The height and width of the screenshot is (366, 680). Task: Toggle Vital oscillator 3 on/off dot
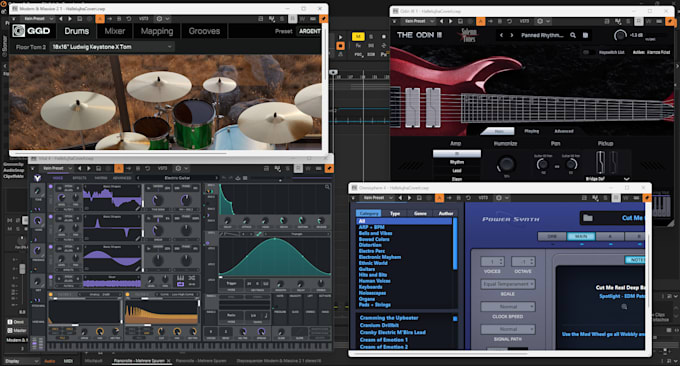(x=51, y=247)
